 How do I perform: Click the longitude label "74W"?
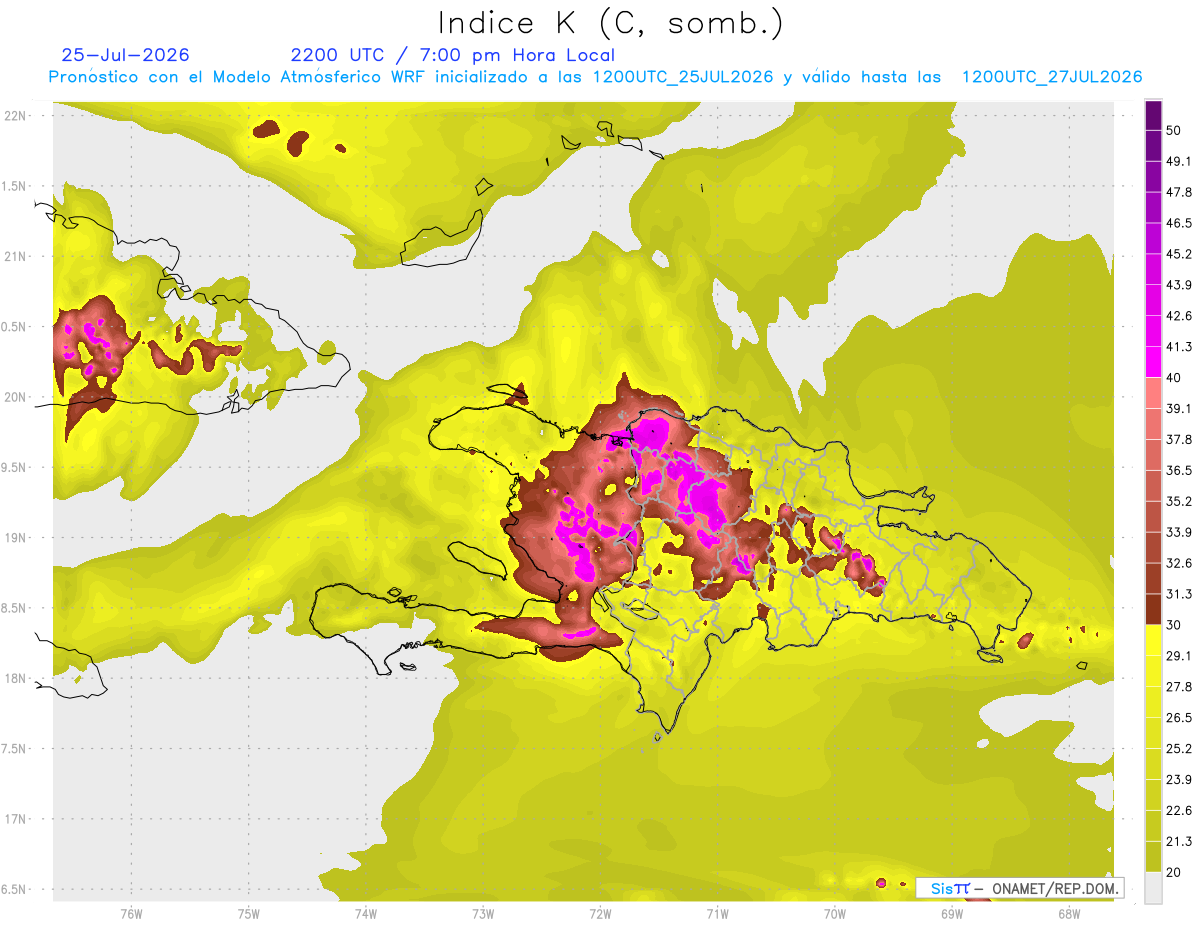pos(366,914)
